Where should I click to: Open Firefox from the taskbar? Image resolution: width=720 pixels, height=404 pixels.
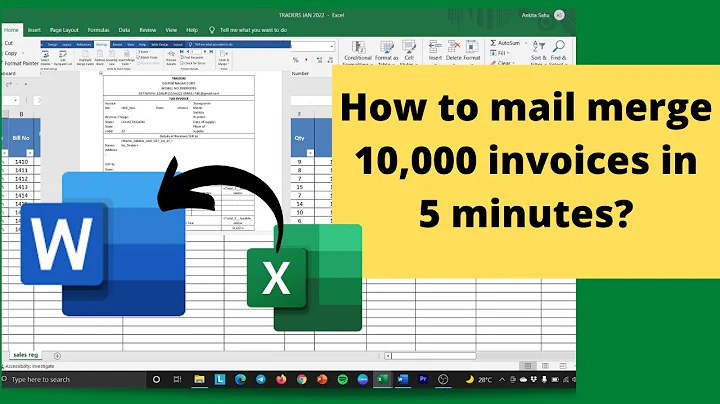(281, 379)
